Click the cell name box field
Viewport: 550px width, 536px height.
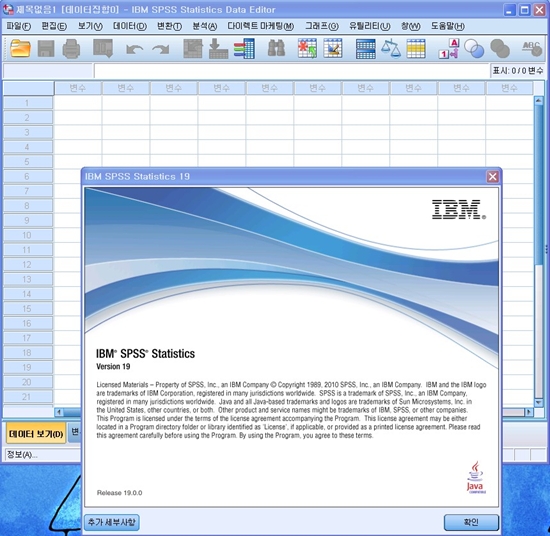point(48,71)
